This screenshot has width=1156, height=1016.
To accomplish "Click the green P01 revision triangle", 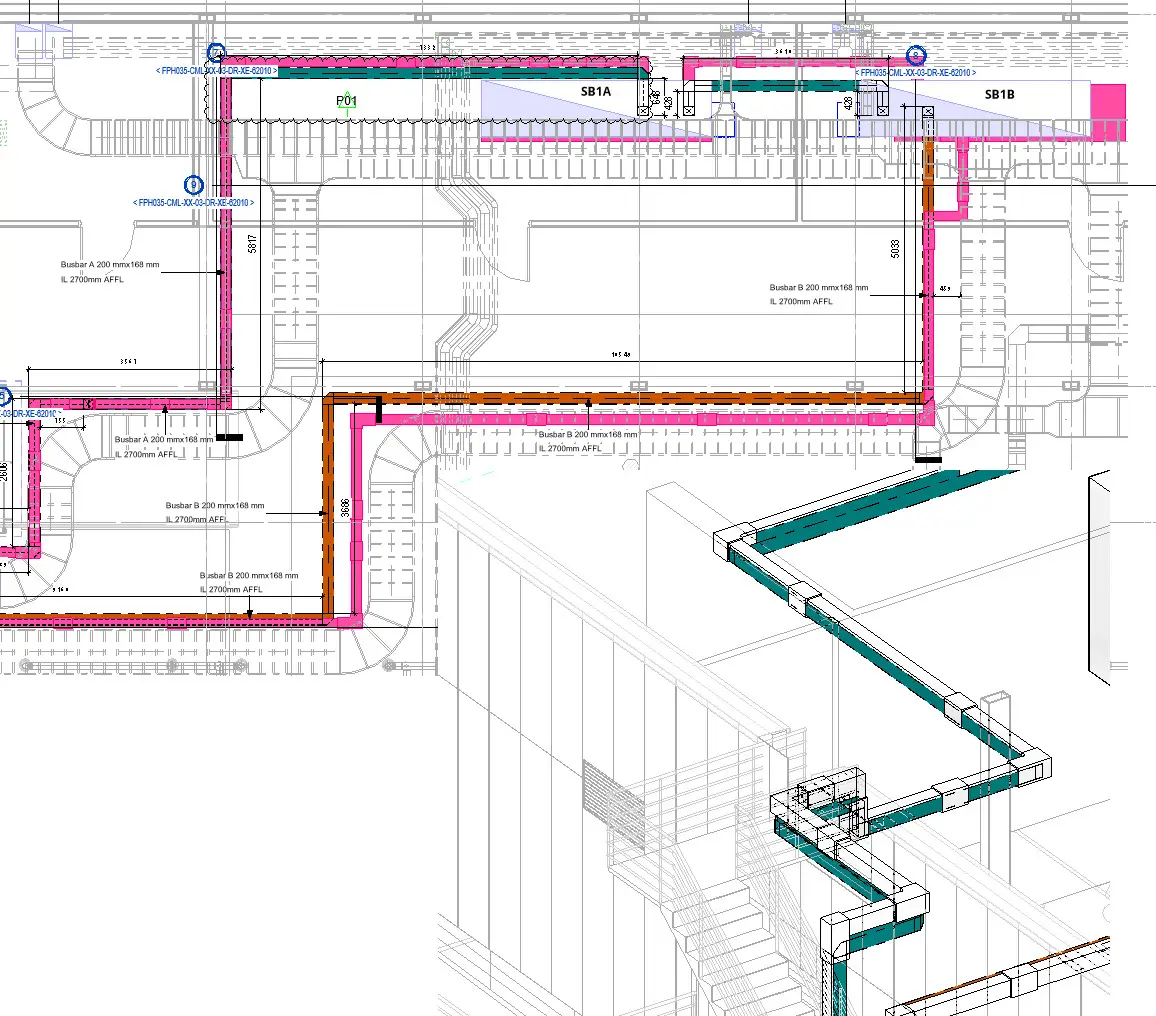I will click(346, 101).
